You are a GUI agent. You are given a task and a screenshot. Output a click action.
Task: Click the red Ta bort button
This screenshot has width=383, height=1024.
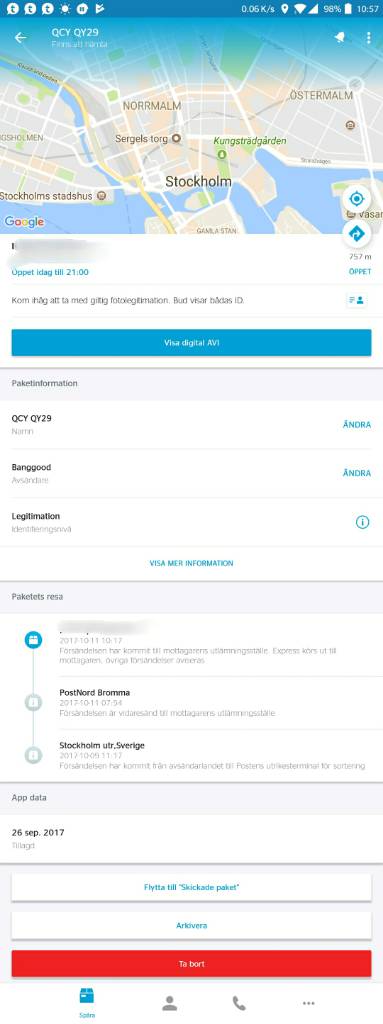point(192,963)
